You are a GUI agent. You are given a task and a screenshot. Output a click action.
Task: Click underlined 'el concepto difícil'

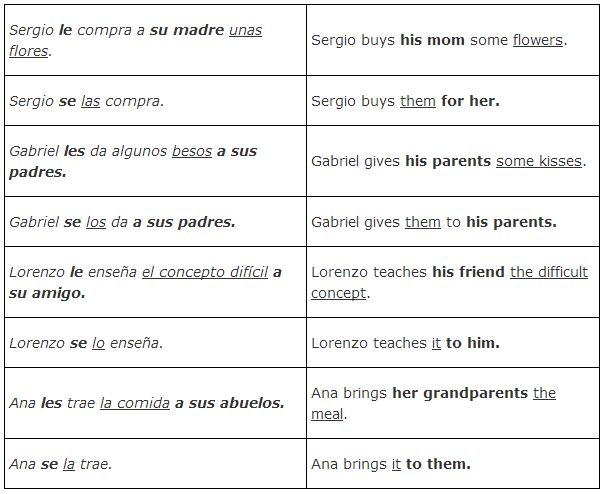(205, 272)
